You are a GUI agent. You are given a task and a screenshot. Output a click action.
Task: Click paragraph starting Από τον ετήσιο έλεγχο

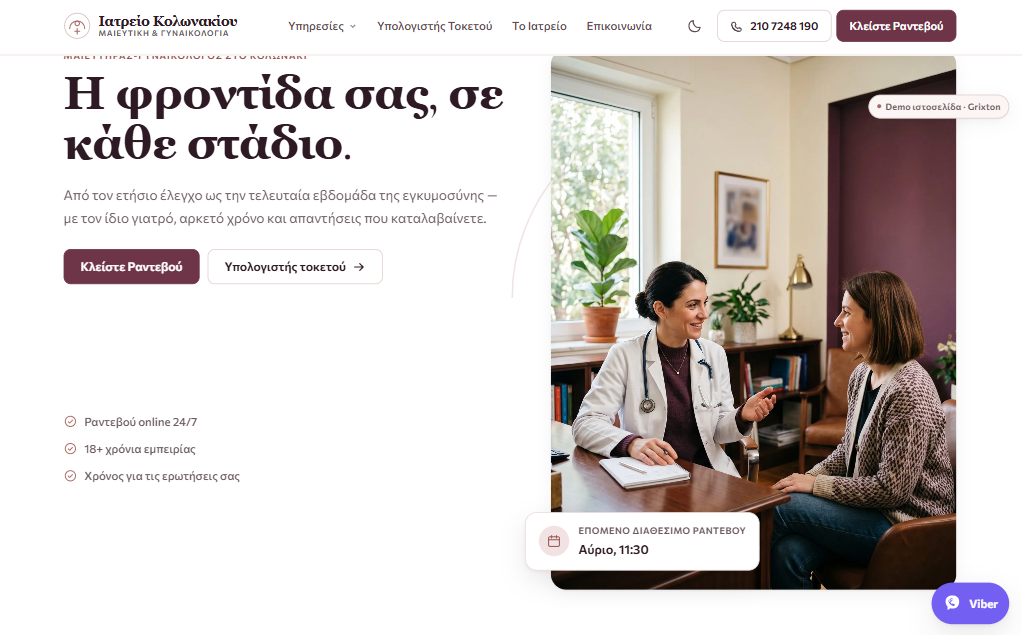(x=280, y=207)
